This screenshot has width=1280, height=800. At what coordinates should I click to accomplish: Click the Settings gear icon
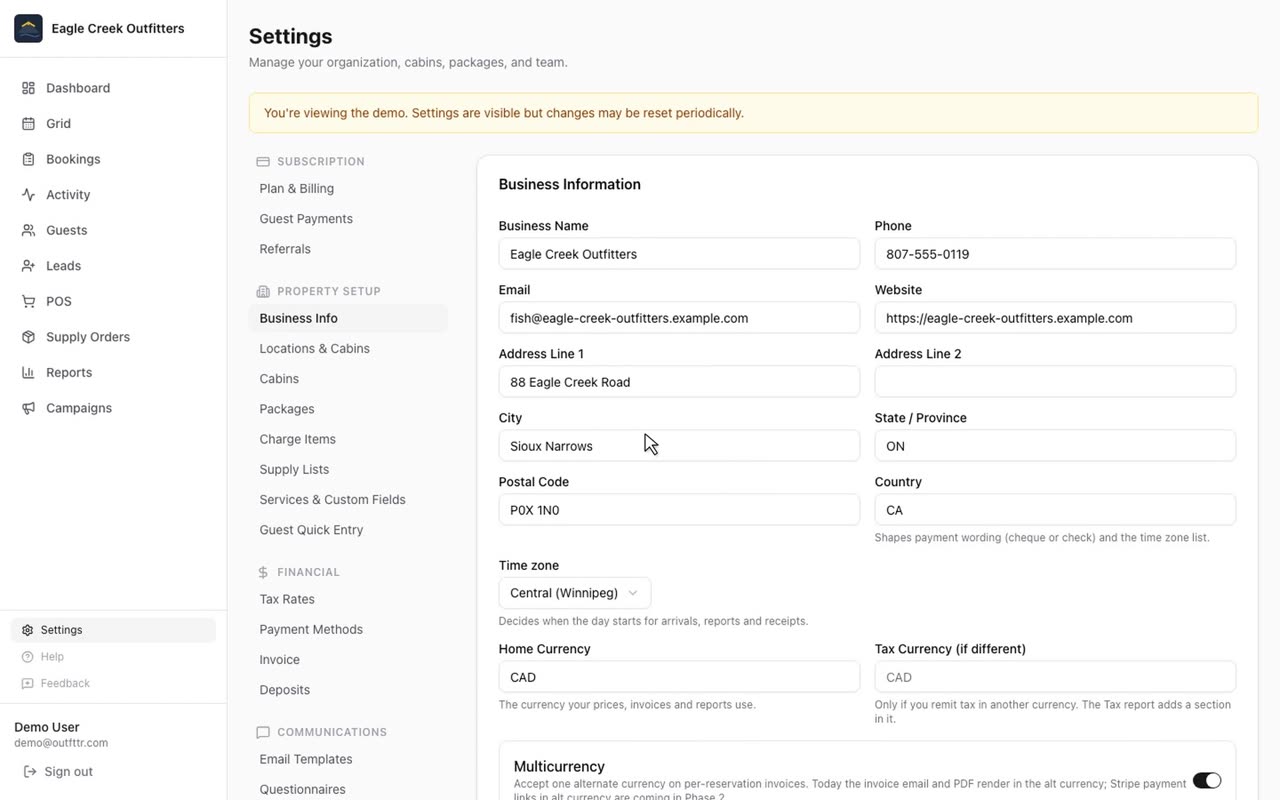[28, 630]
